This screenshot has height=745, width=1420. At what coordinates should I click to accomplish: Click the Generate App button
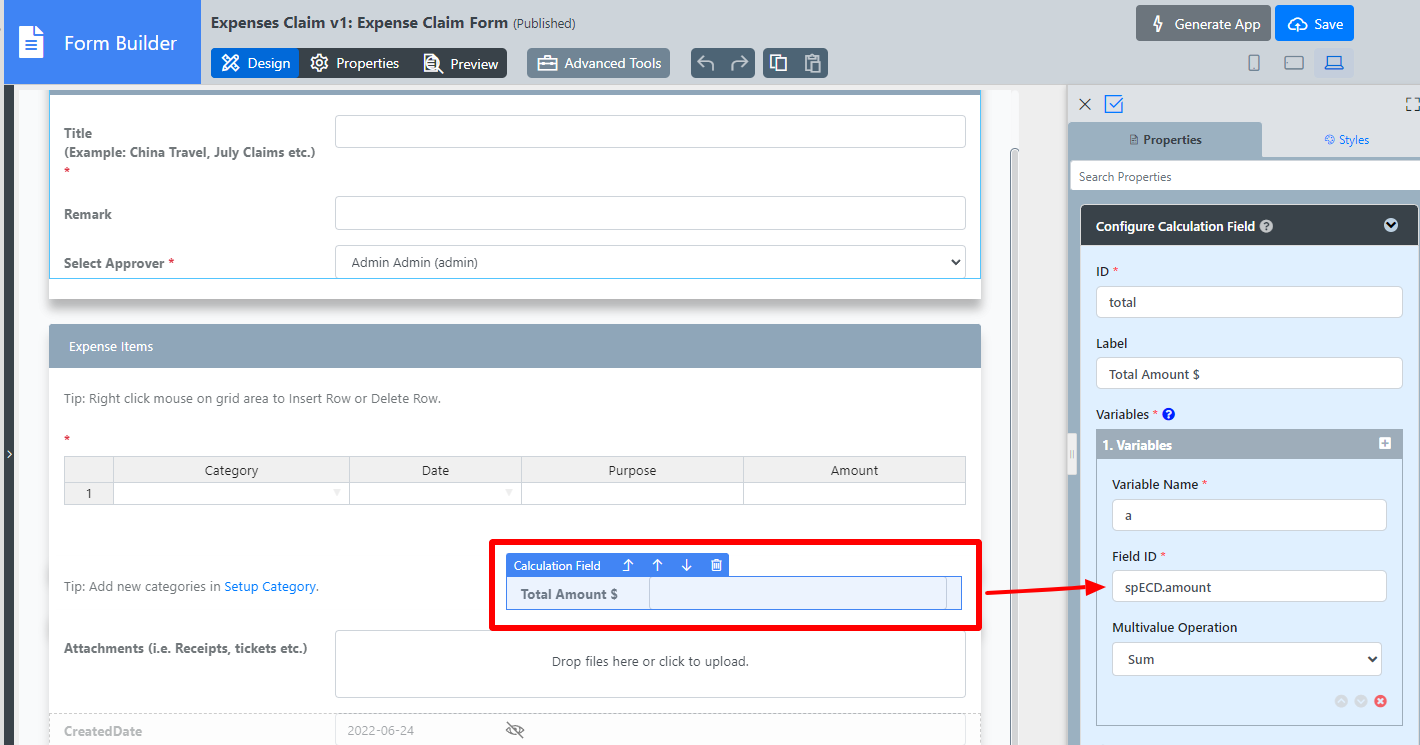(1203, 24)
